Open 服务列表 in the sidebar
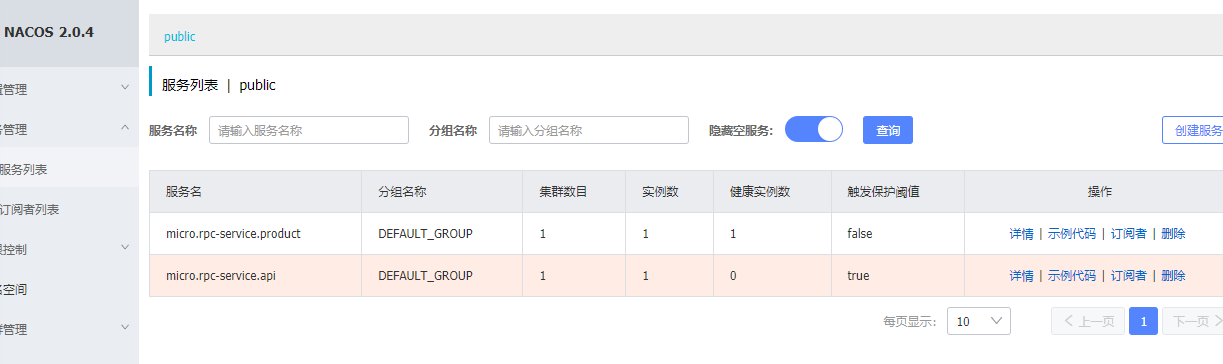The height and width of the screenshot is (364, 1223). (x=69, y=169)
